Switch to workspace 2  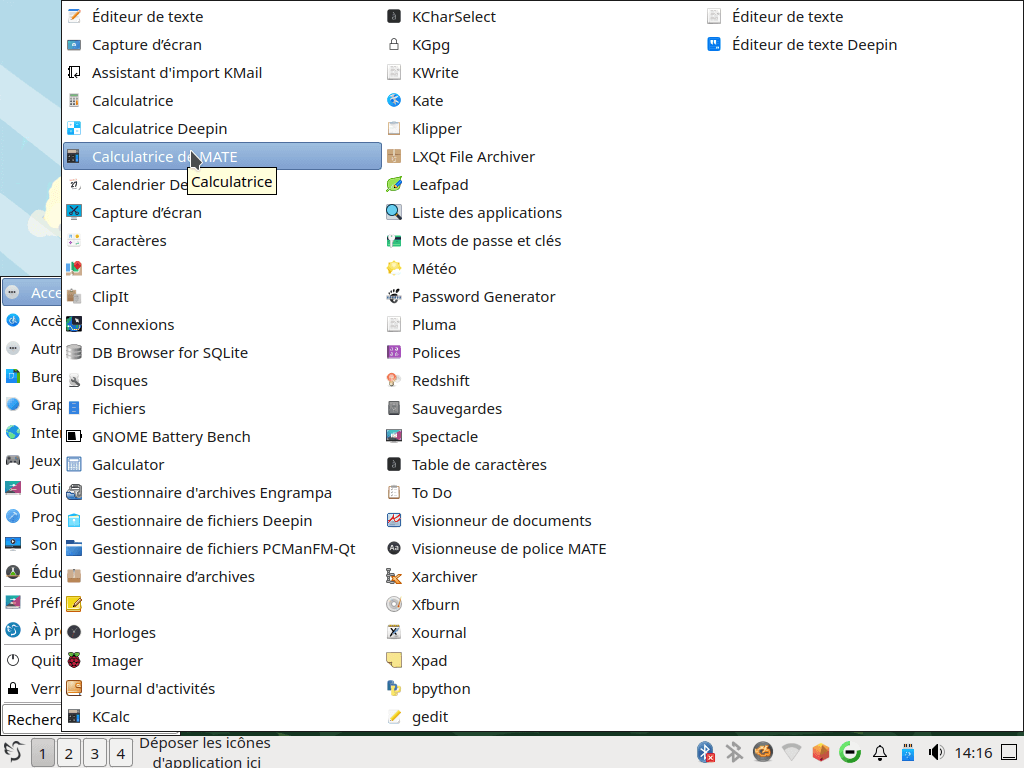(69, 754)
